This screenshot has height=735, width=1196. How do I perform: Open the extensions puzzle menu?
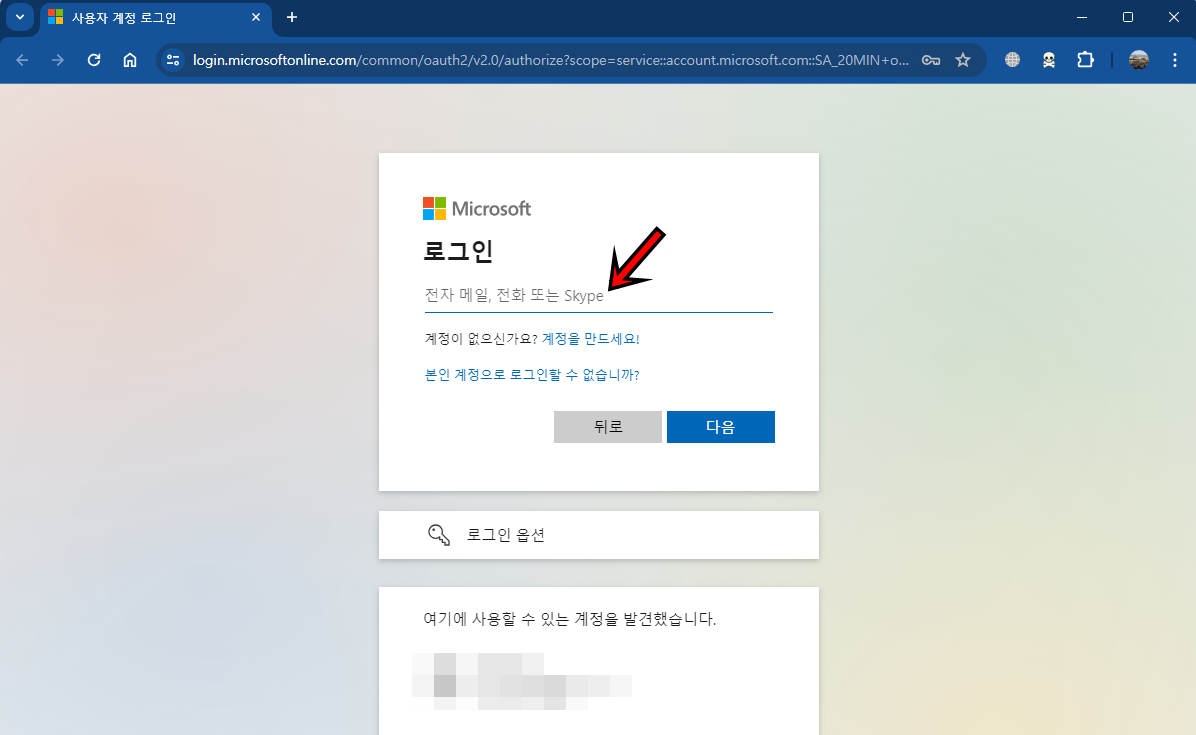[x=1085, y=60]
